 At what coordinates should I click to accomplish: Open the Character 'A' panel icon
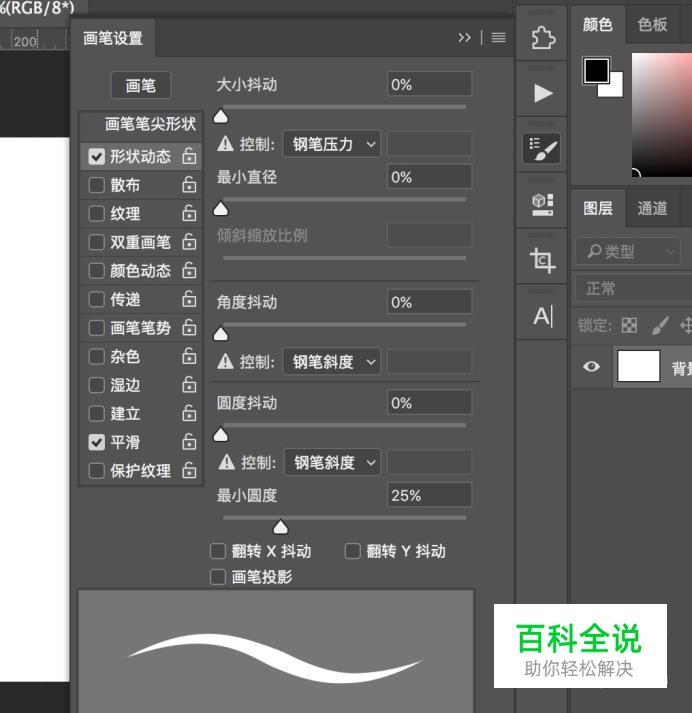543,316
